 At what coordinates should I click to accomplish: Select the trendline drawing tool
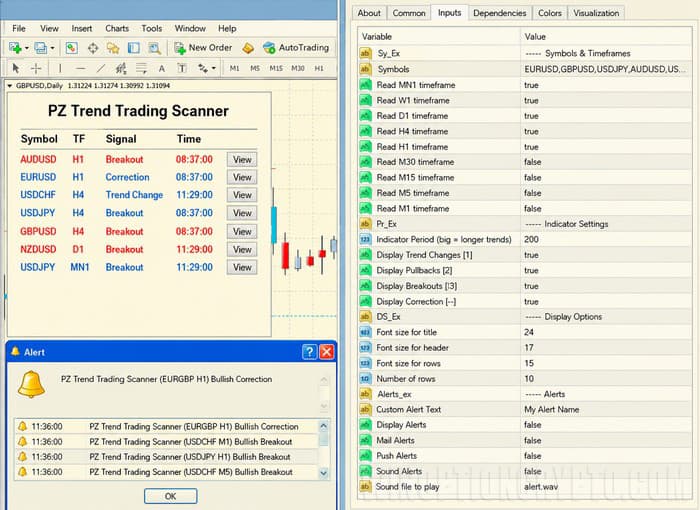(x=101, y=68)
